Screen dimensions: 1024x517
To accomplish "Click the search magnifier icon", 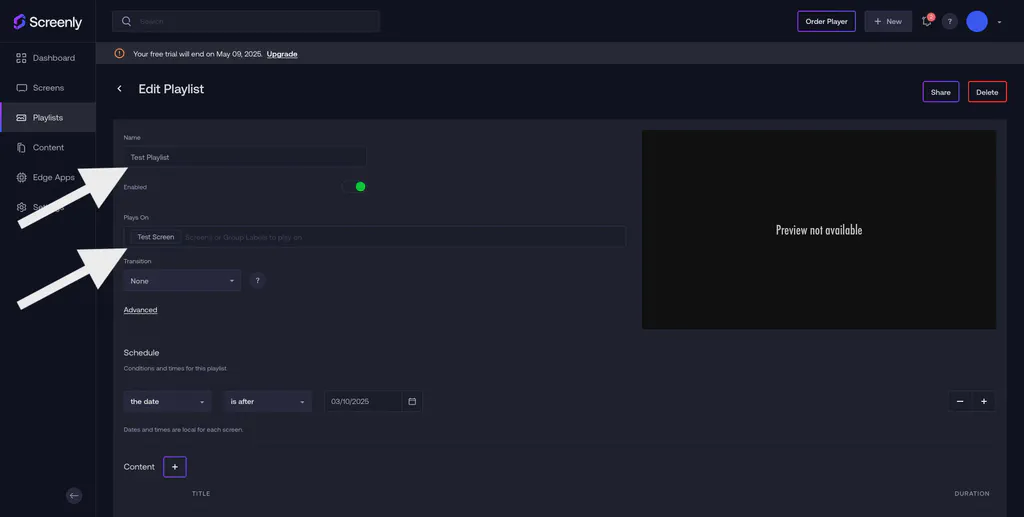I will click(x=127, y=21).
